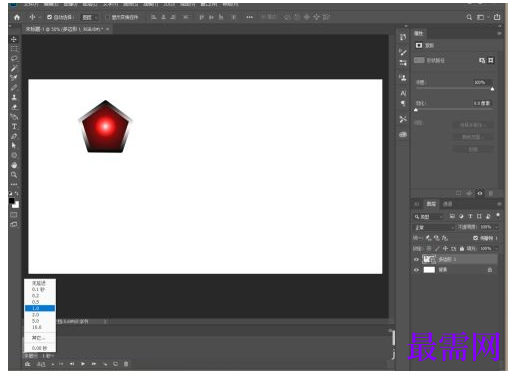Click the tween animation frames icon
The image size is (519, 378).
pyautogui.click(x=105, y=364)
